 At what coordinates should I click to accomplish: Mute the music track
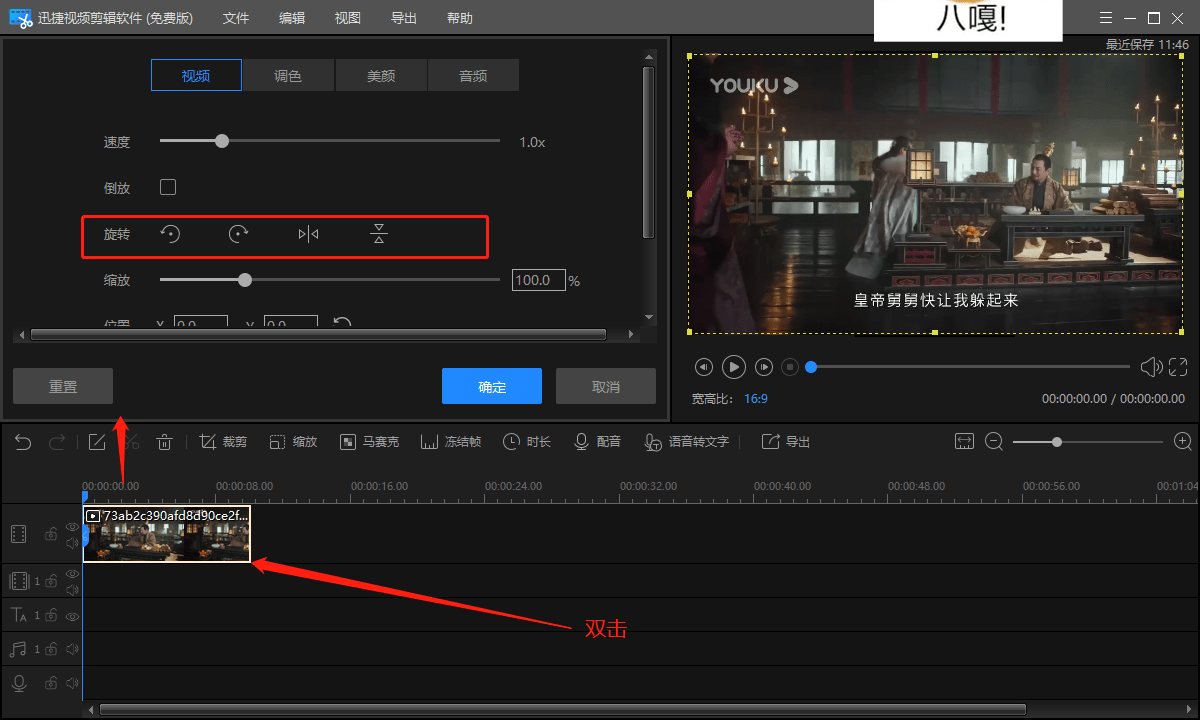(72, 650)
